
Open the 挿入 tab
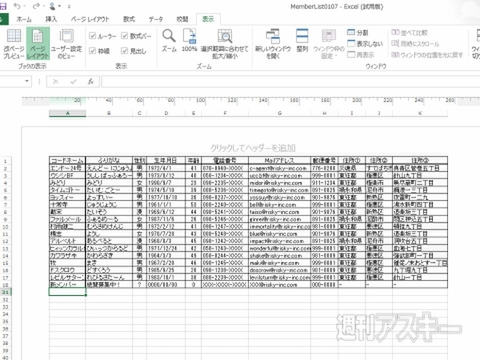click(51, 19)
